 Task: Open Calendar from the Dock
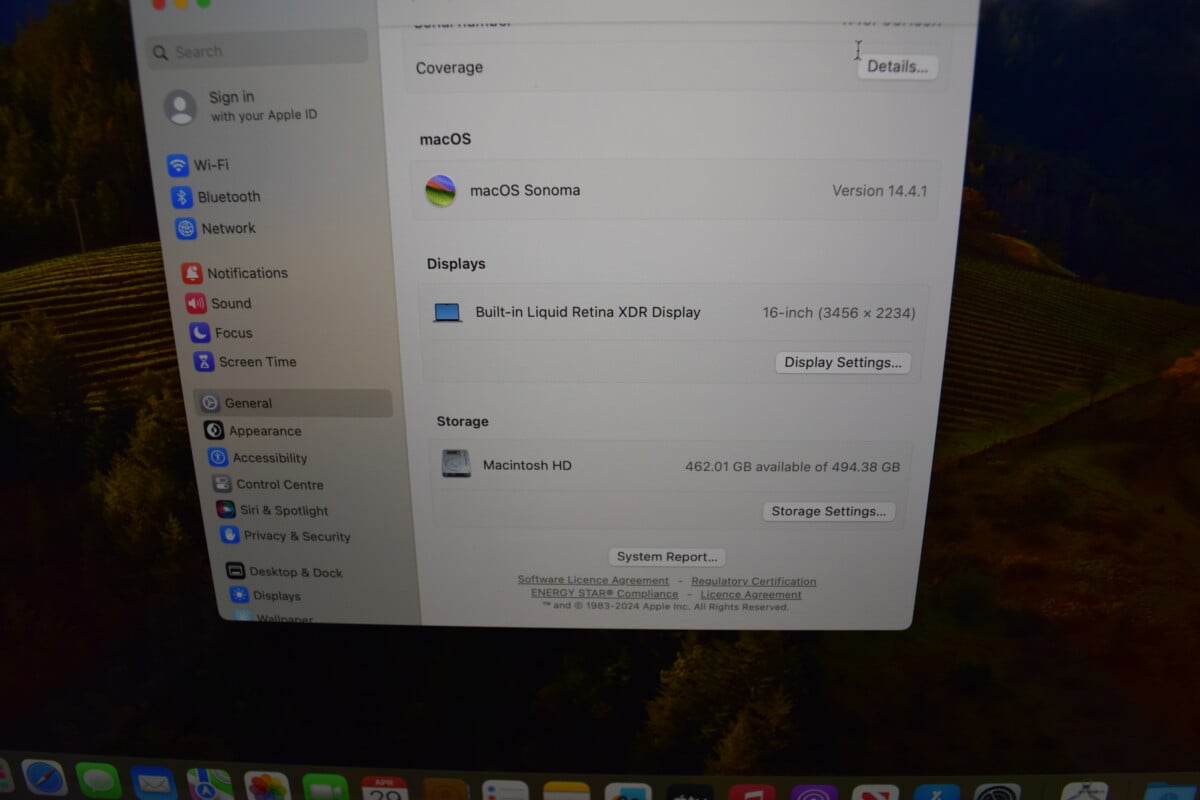(384, 790)
